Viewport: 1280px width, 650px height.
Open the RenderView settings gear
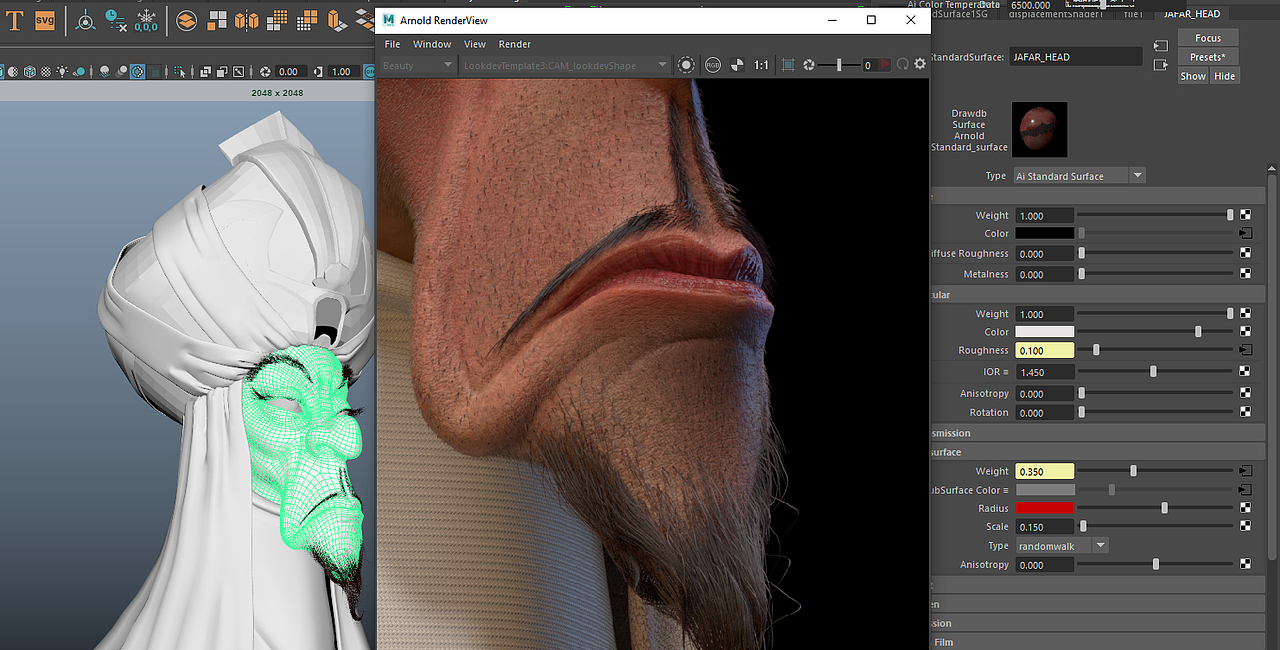coord(920,64)
